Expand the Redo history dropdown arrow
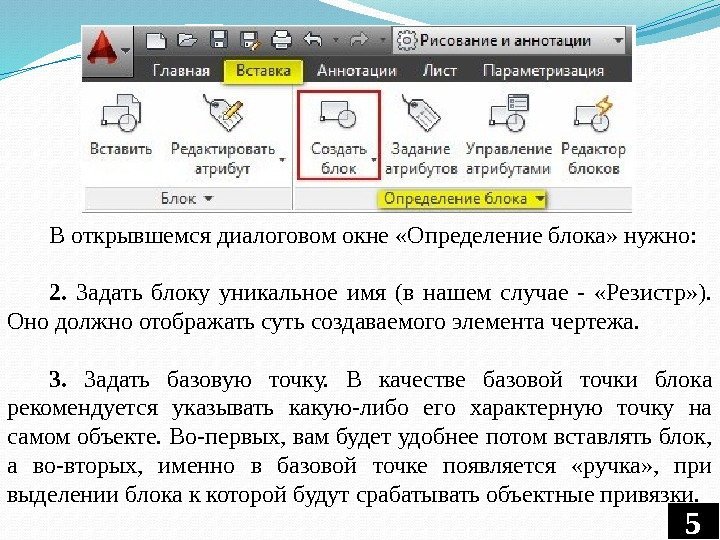This screenshot has width=720, height=540. point(382,41)
